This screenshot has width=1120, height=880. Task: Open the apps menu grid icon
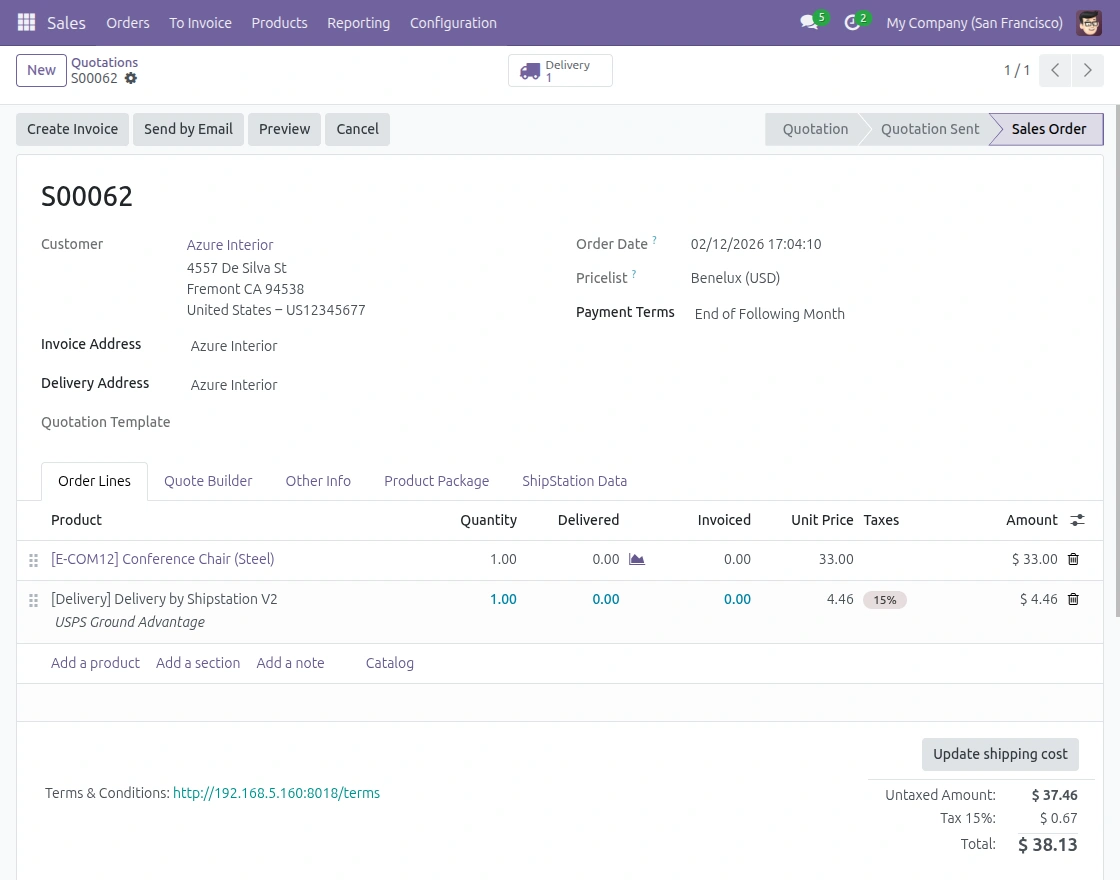(26, 22)
